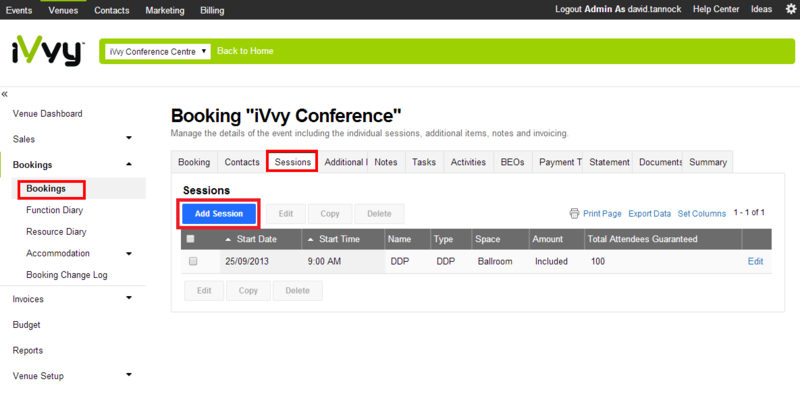
Task: Open the Contacts top menu
Action: click(x=112, y=10)
